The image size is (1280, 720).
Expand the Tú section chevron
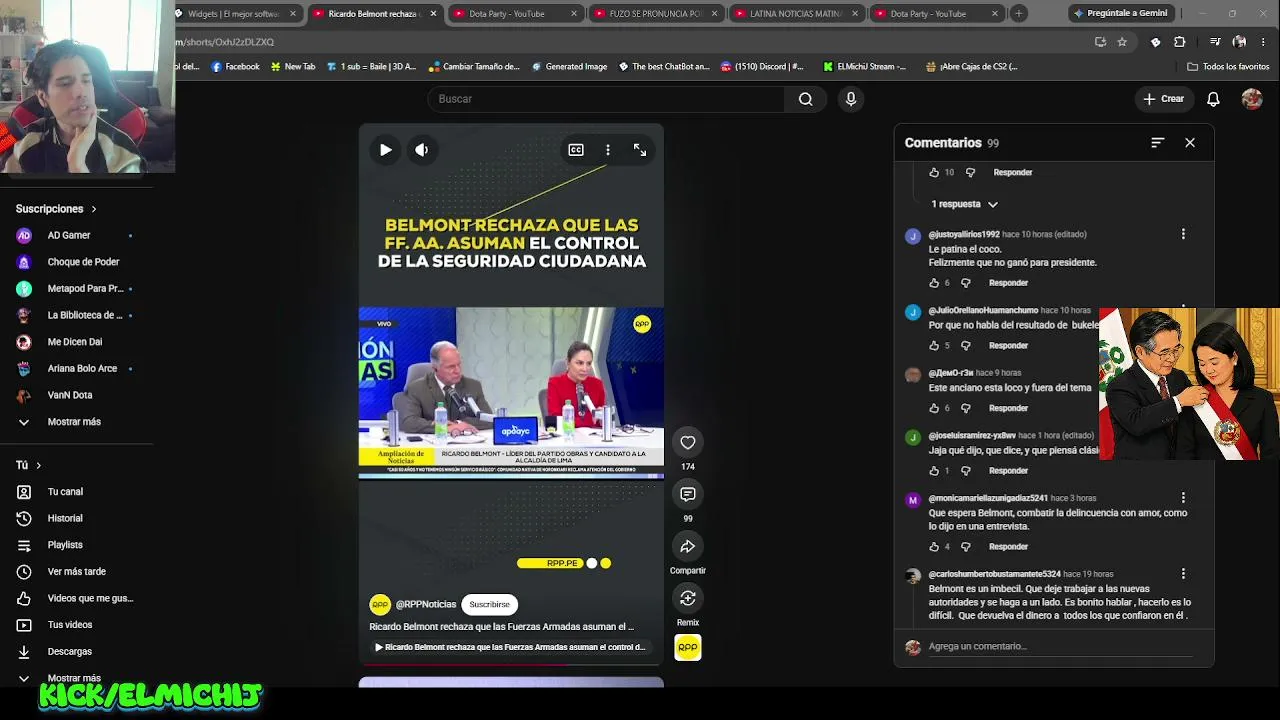click(x=39, y=465)
